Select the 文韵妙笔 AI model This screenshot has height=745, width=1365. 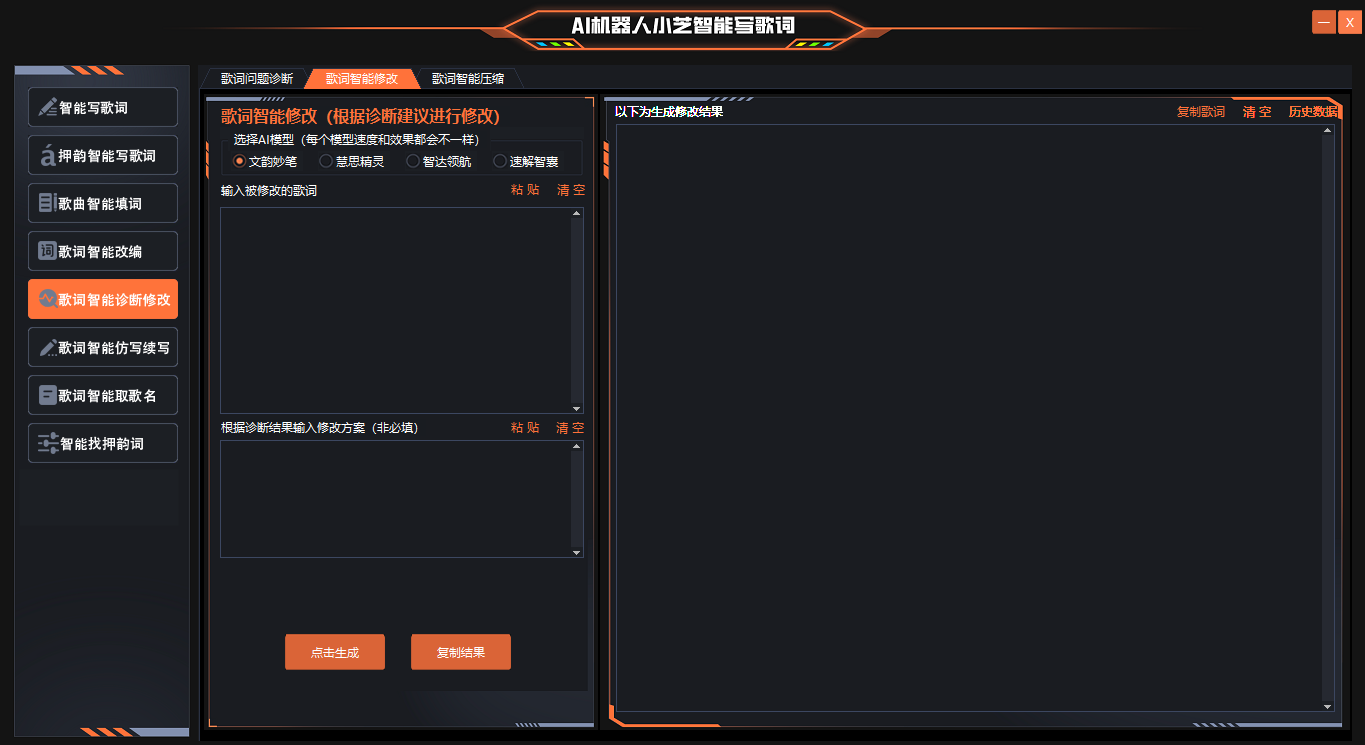239,161
